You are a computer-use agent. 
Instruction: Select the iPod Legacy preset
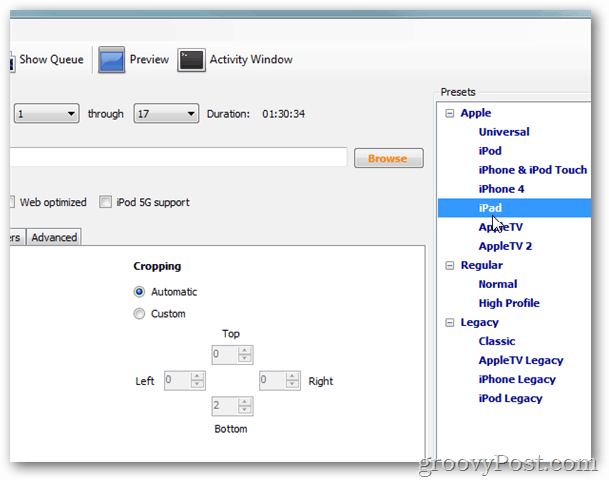(510, 398)
